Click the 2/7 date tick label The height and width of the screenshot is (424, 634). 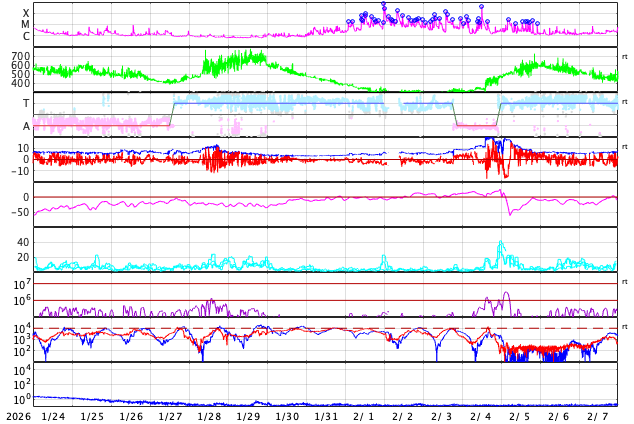598,416
